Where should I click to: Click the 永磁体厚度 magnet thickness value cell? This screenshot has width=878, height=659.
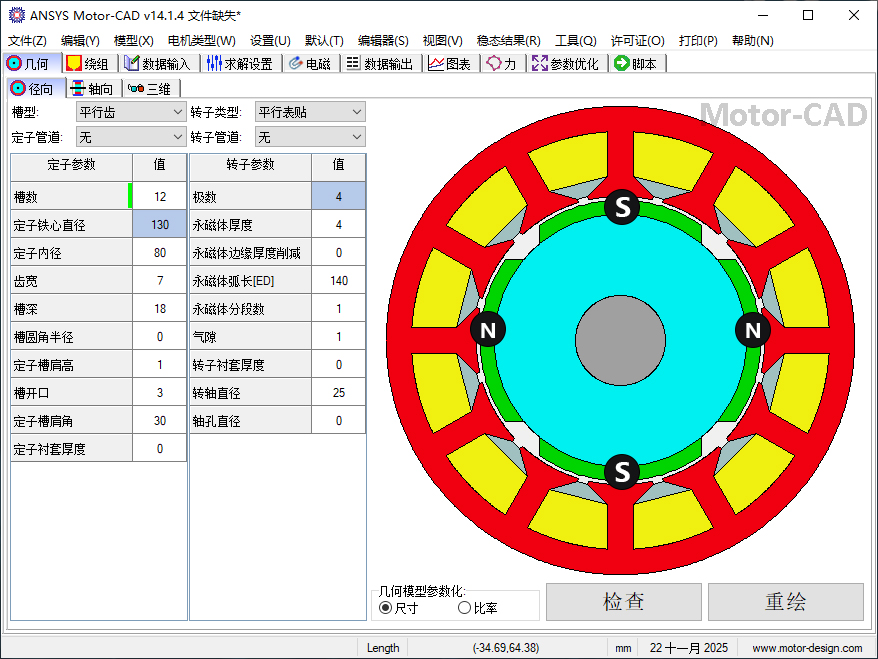(x=339, y=225)
